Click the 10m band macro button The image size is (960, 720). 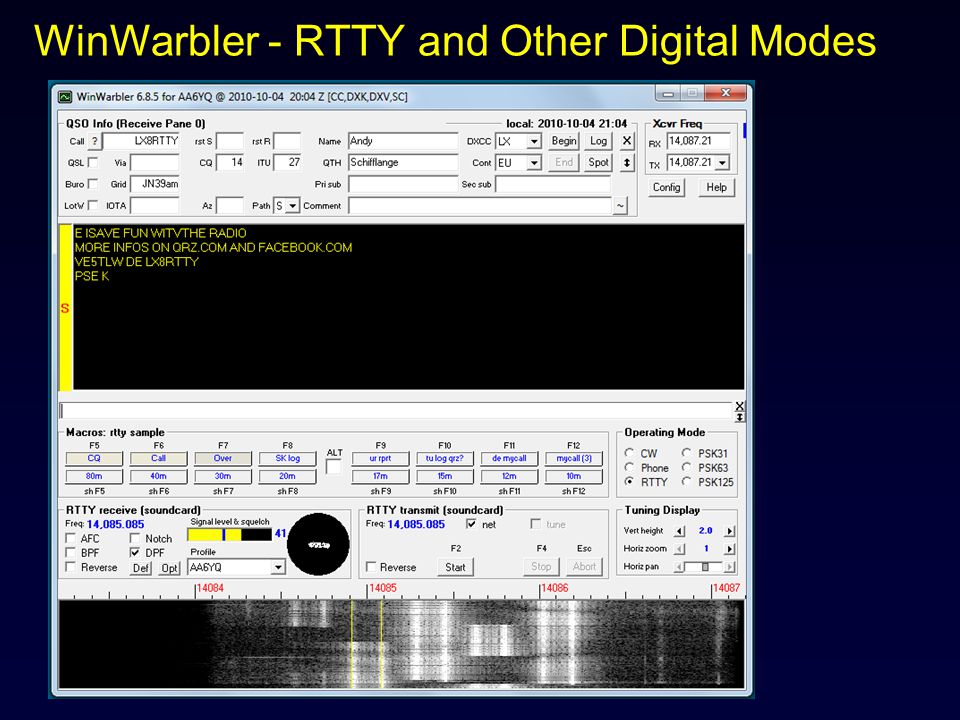click(x=574, y=476)
